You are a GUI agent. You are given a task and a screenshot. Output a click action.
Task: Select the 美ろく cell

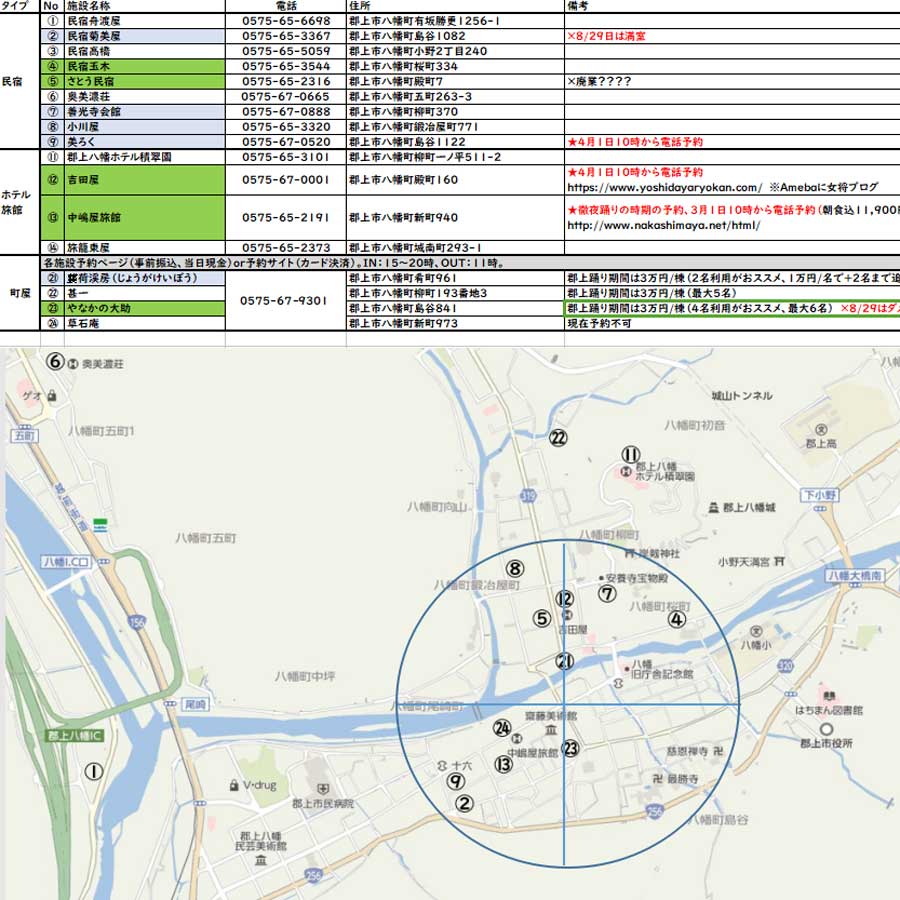[145, 142]
